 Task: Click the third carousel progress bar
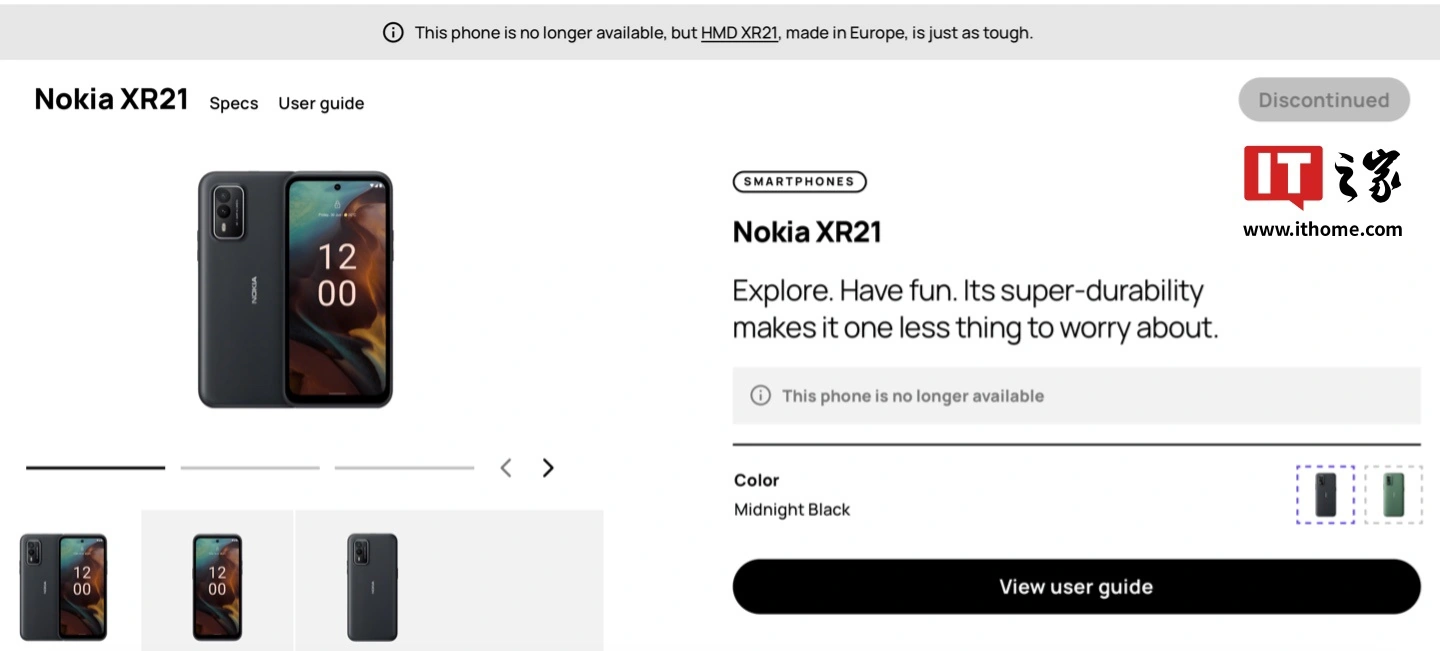(x=404, y=467)
